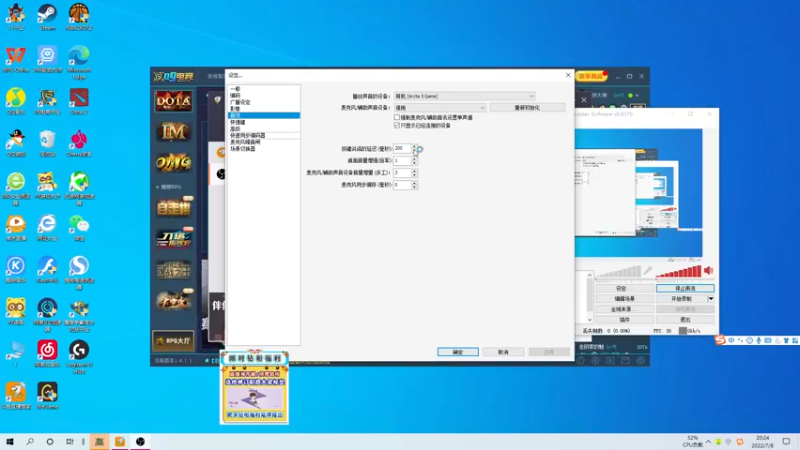Click the keyboard icon on the Sogou IME bar
The width and height of the screenshot is (800, 450).
768,340
